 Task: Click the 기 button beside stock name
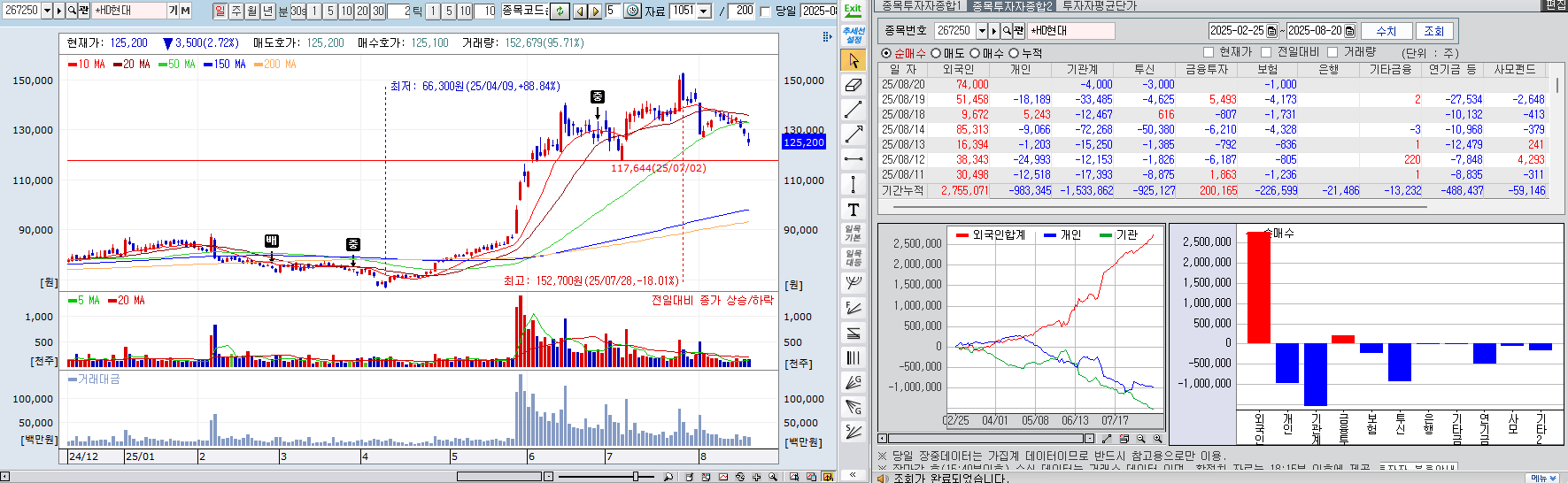[173, 11]
